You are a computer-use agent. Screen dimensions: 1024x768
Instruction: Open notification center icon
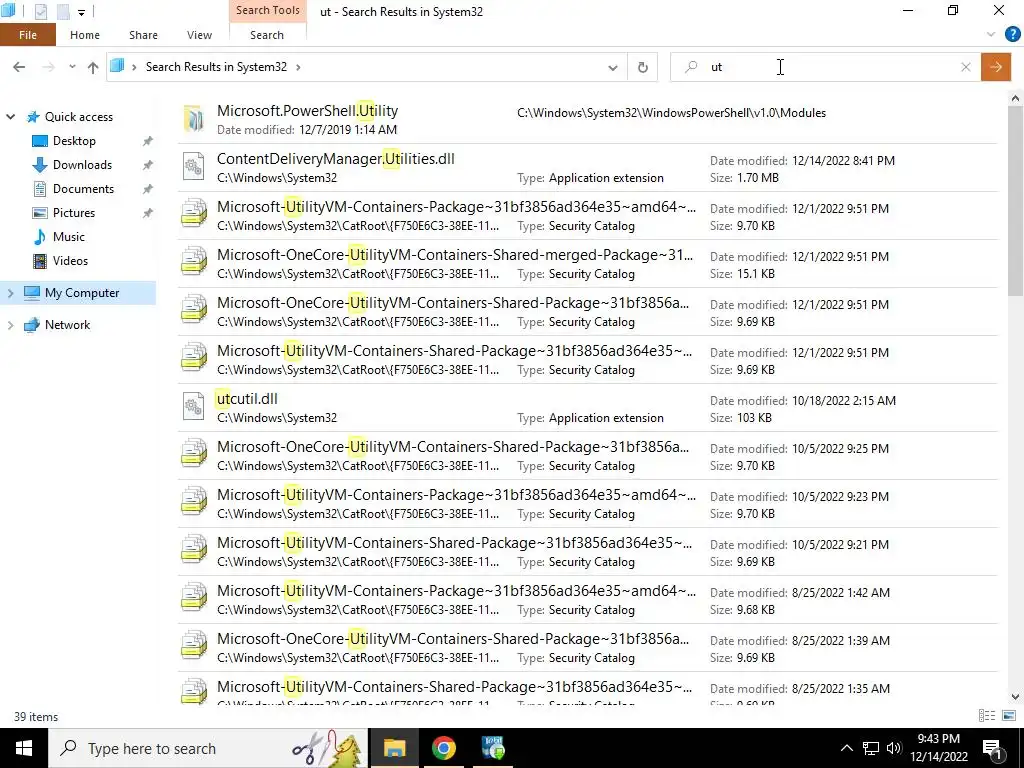coord(993,748)
